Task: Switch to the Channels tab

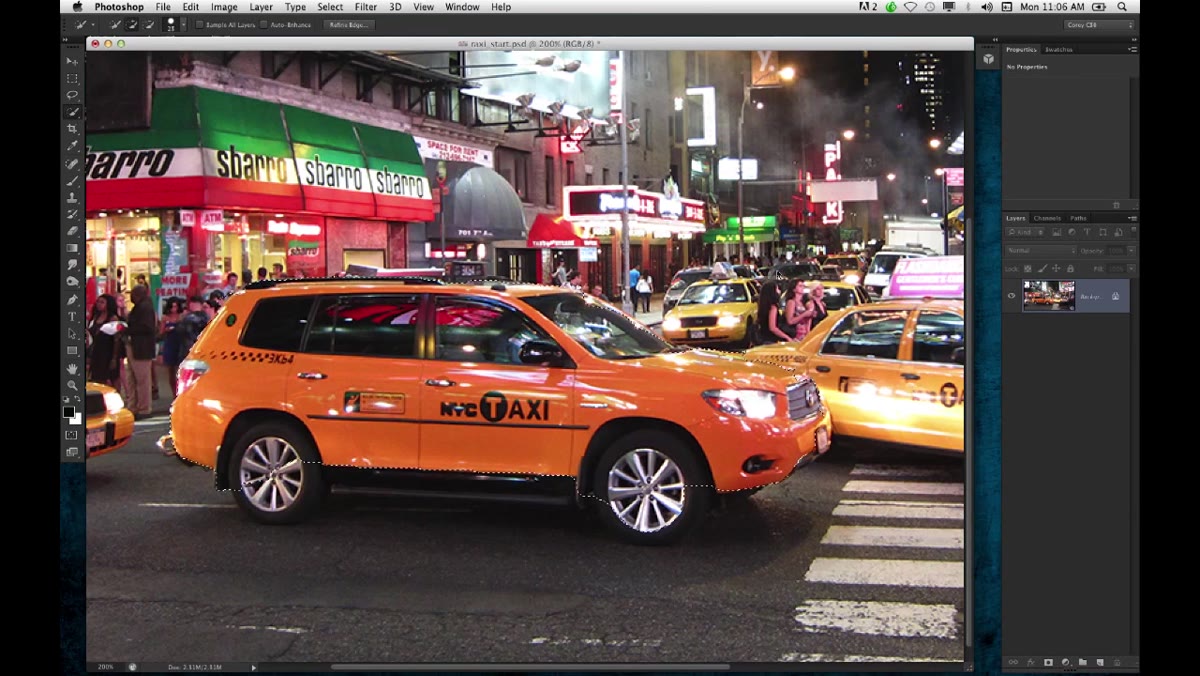Action: coord(1047,218)
